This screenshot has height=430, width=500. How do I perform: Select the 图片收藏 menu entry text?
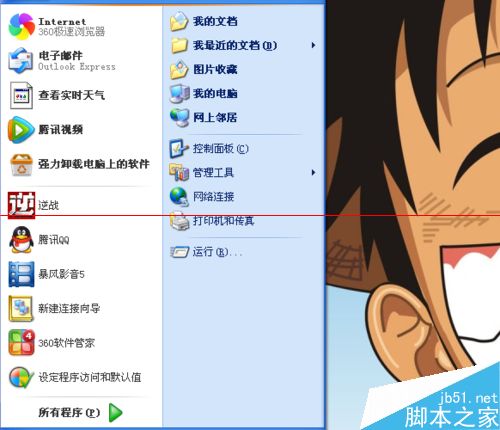215,69
